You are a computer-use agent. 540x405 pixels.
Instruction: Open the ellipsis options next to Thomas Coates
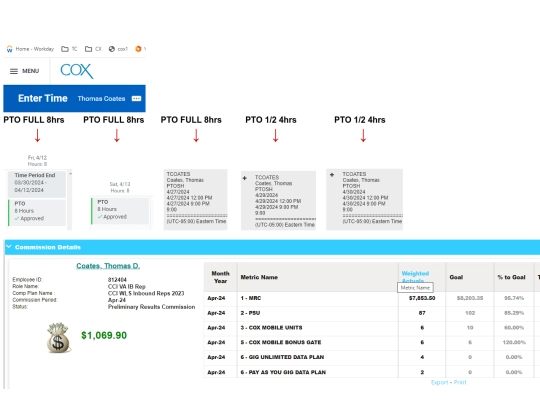pyautogui.click(x=136, y=98)
